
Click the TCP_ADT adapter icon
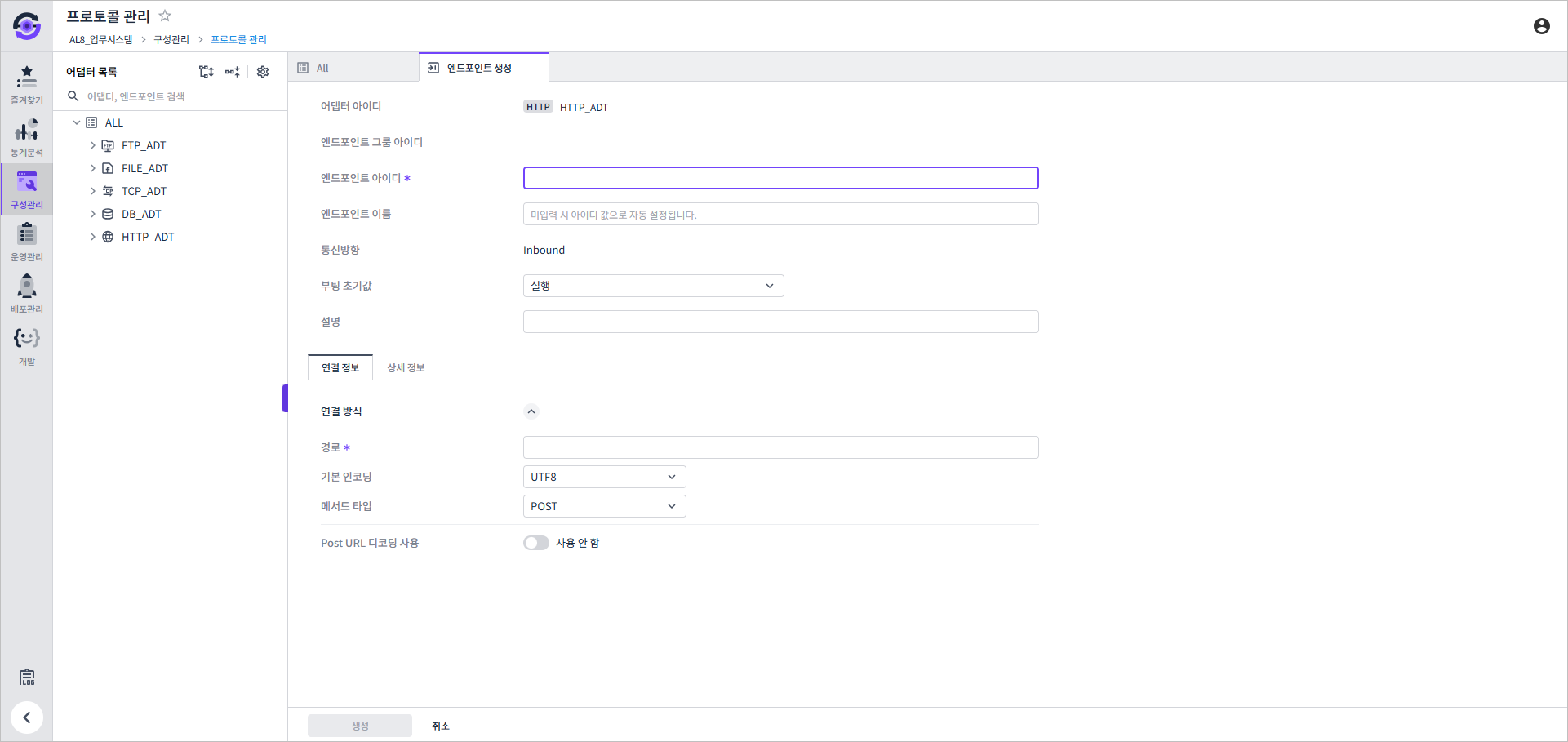click(x=108, y=191)
